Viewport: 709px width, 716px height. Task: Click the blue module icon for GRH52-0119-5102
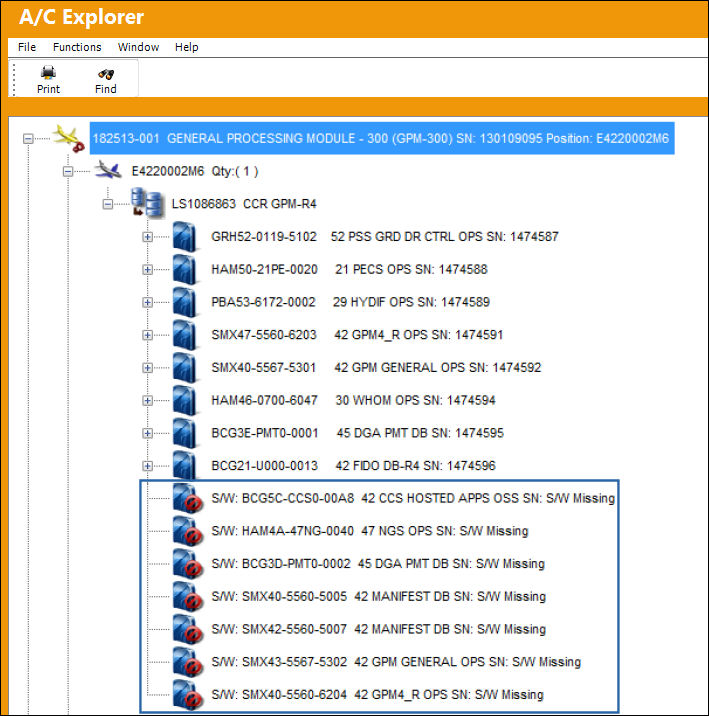coord(186,237)
